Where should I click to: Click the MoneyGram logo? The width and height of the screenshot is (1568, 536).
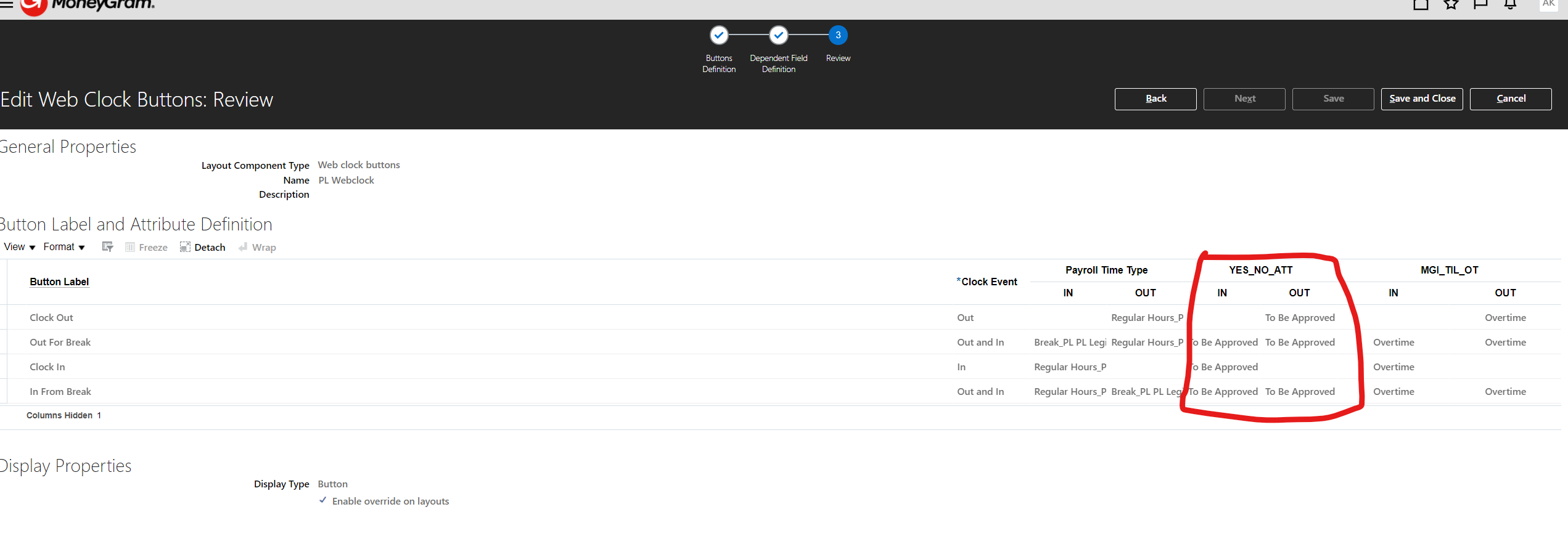click(88, 6)
